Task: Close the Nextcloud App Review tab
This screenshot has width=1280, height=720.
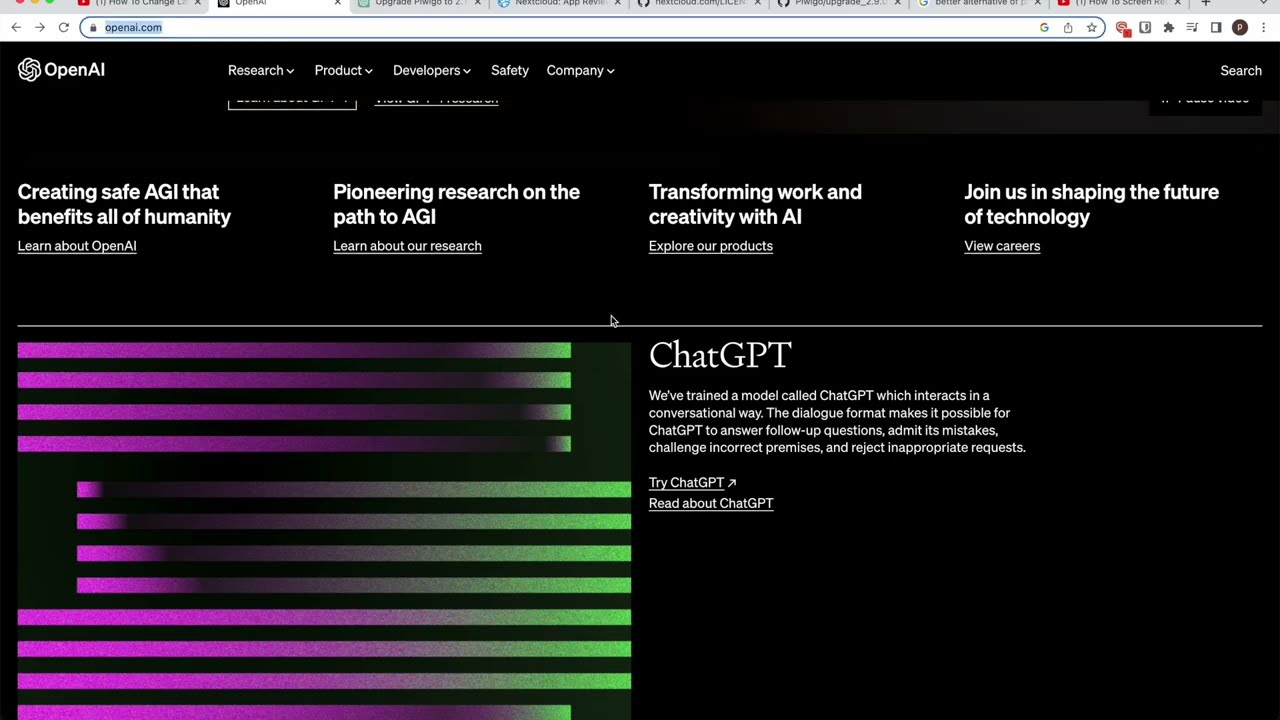Action: click(618, 3)
